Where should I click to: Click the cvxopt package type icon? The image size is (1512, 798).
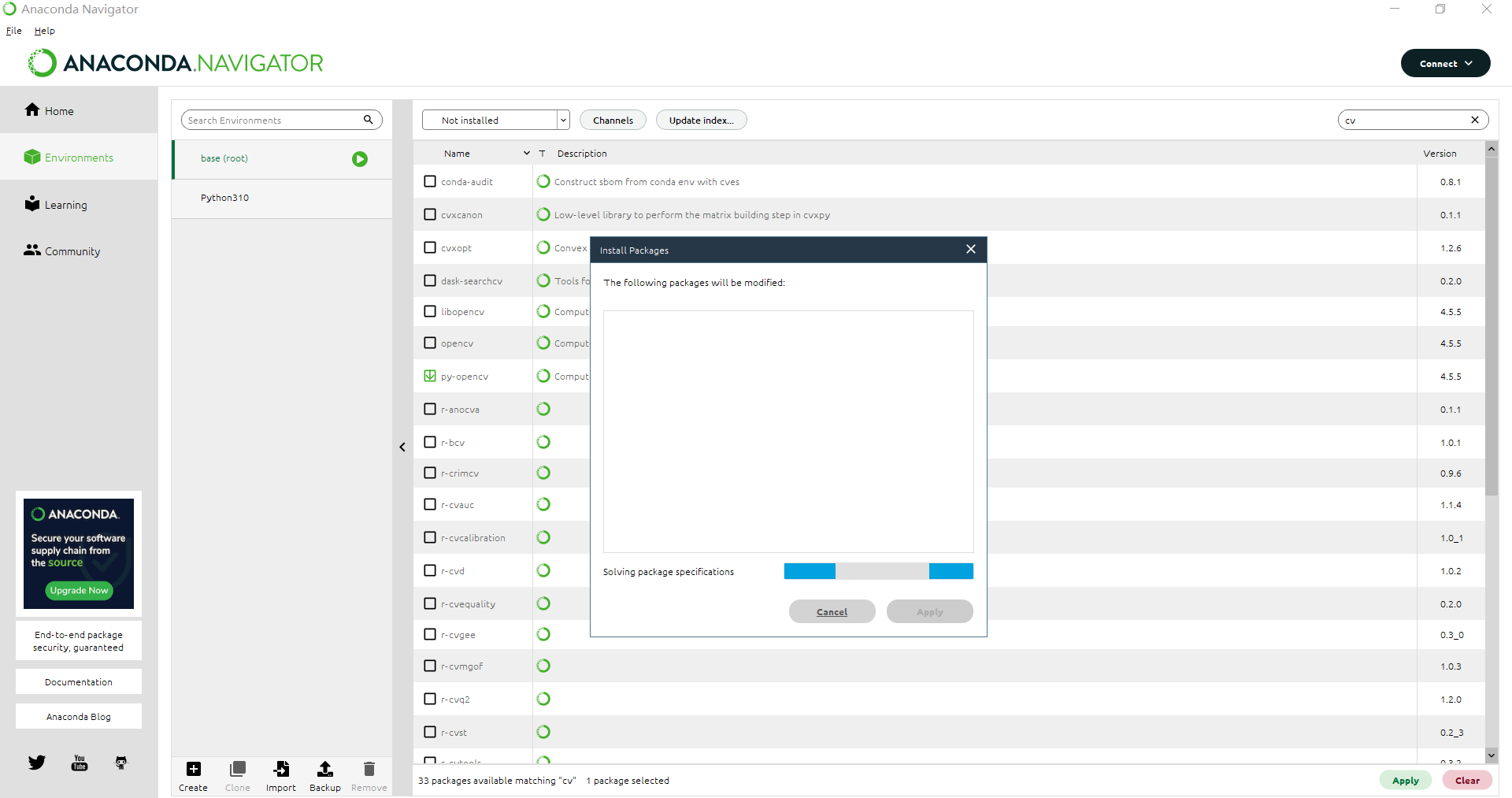543,247
